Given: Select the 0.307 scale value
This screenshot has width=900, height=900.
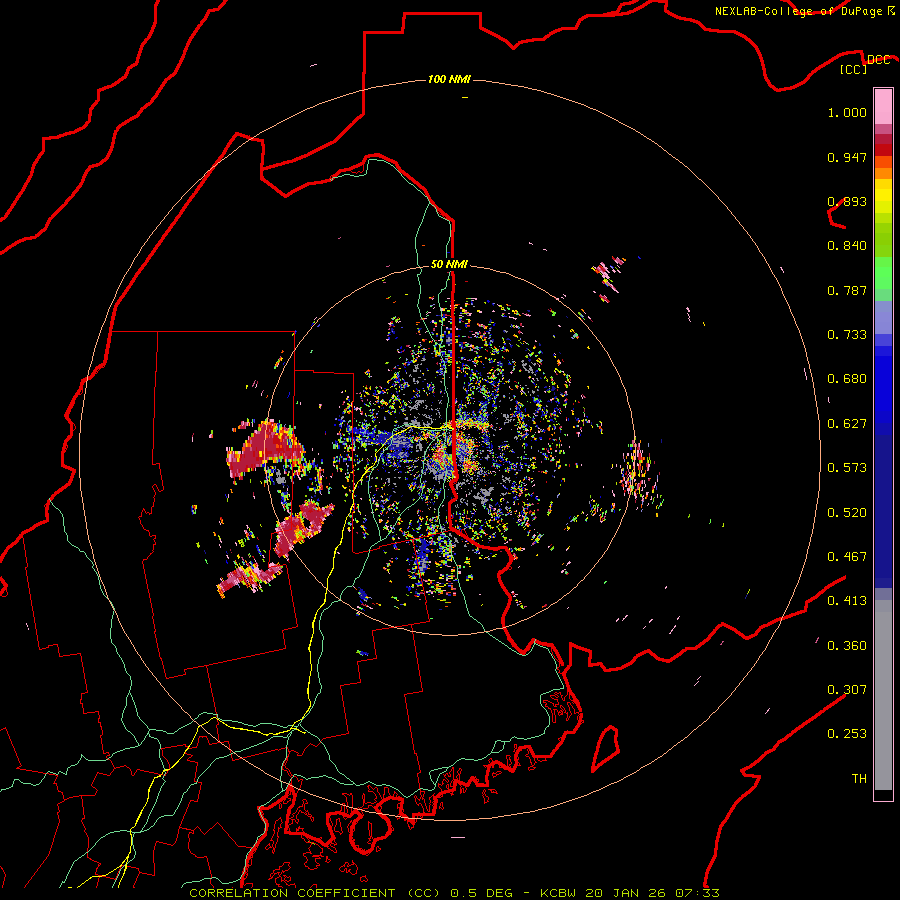Looking at the screenshot, I should tap(847, 689).
